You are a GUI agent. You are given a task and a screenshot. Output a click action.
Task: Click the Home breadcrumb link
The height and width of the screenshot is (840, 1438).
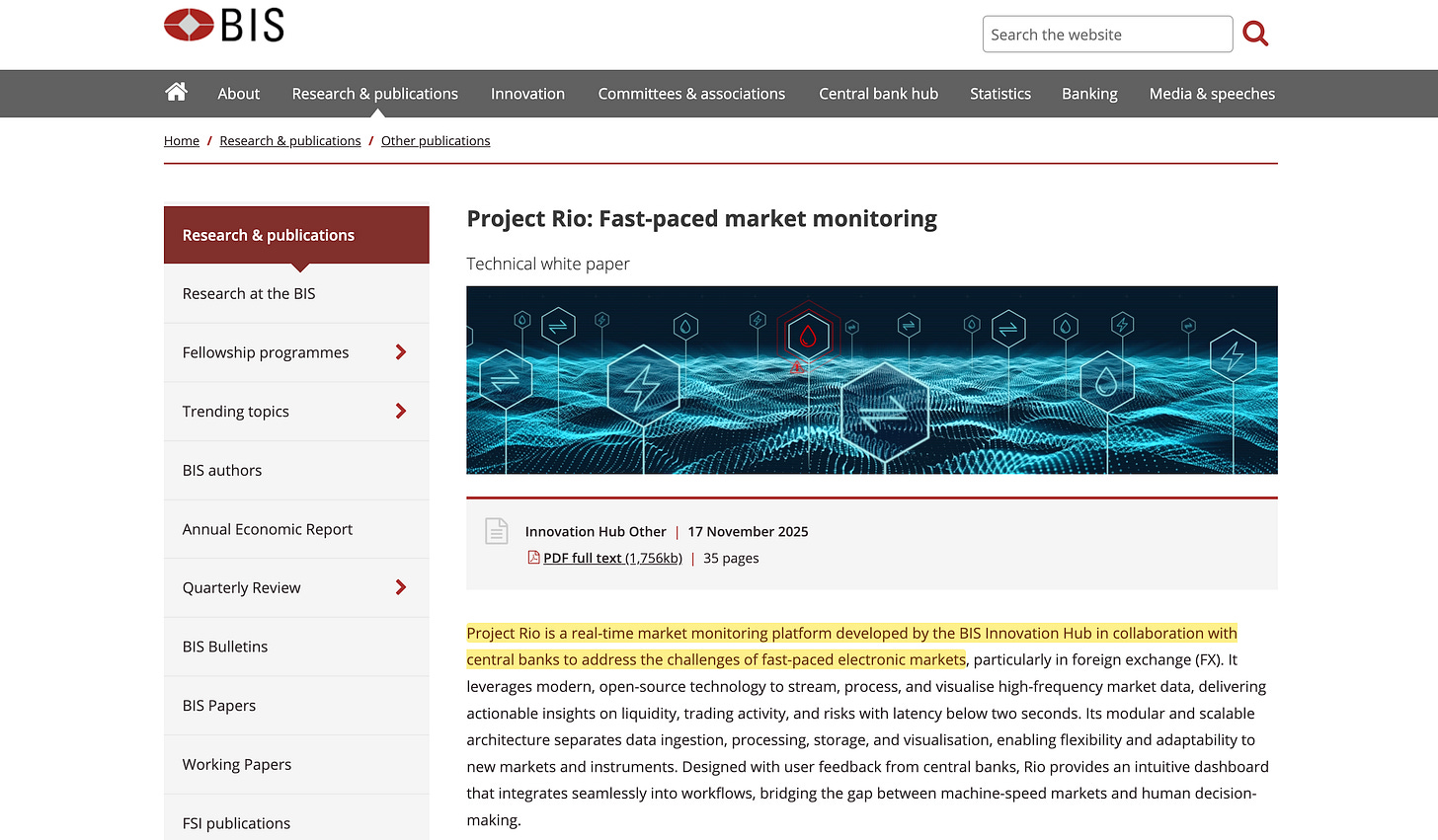tap(182, 141)
